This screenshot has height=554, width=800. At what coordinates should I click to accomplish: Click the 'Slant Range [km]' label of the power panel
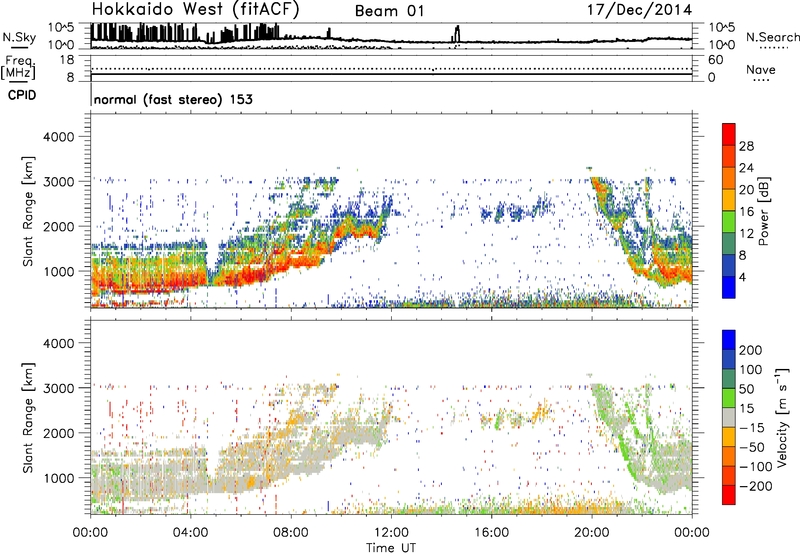pyautogui.click(x=28, y=211)
